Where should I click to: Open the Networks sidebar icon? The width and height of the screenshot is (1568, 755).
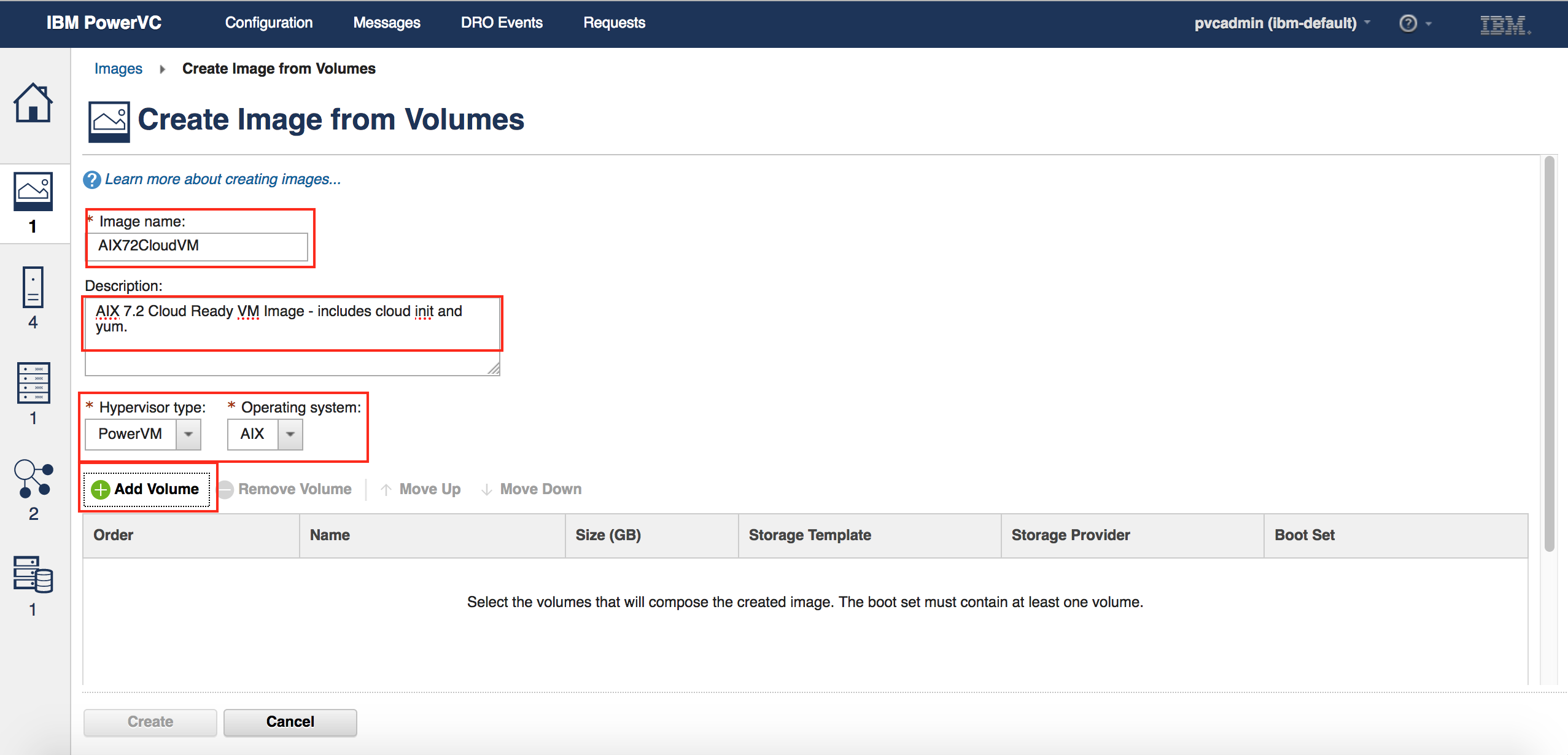point(33,478)
